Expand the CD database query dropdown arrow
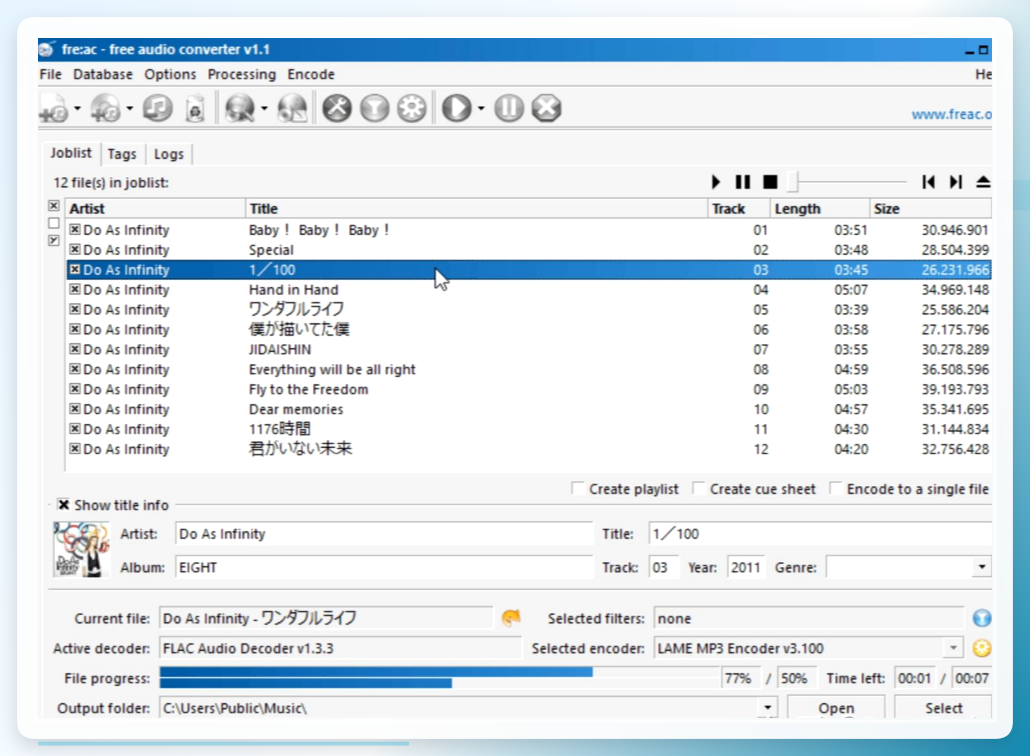 pos(264,108)
